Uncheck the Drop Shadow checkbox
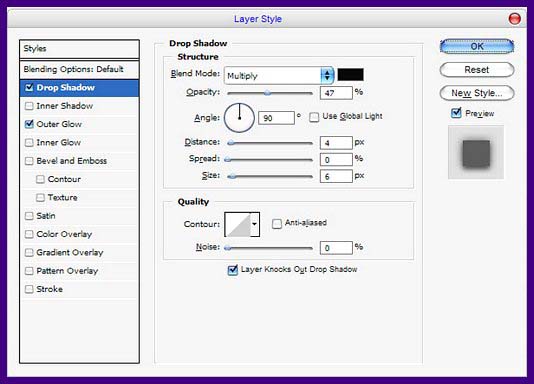Viewport: 534px width, 384px height. click(x=29, y=87)
